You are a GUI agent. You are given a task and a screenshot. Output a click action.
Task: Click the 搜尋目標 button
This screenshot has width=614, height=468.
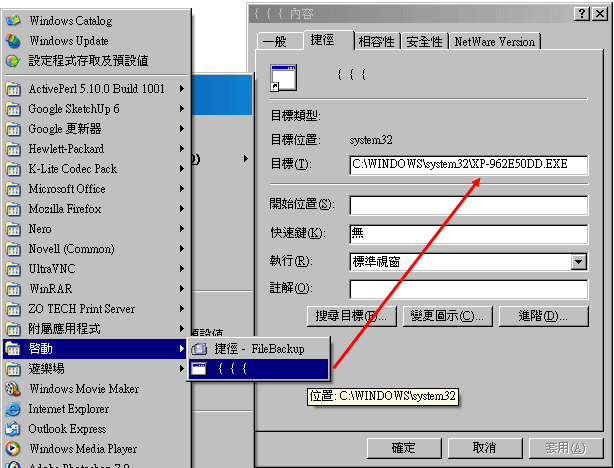pyautogui.click(x=352, y=316)
